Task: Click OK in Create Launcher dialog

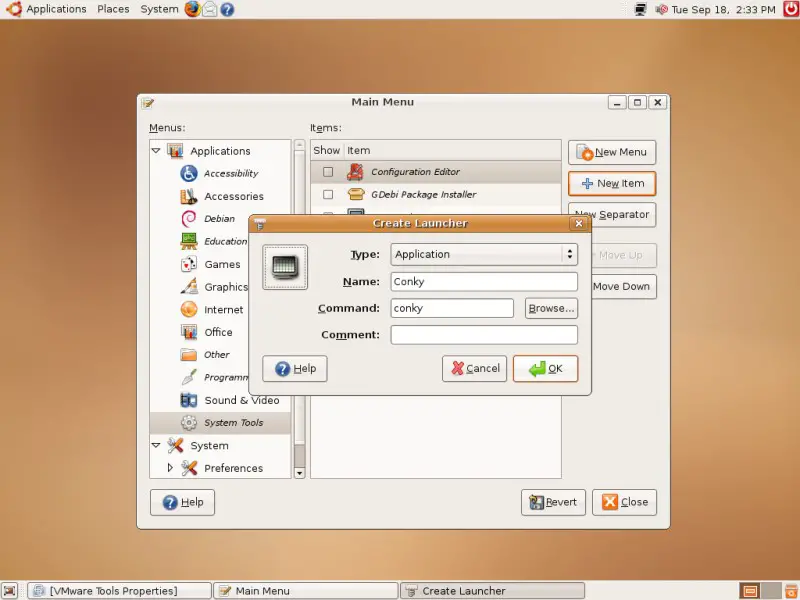Action: click(x=545, y=368)
